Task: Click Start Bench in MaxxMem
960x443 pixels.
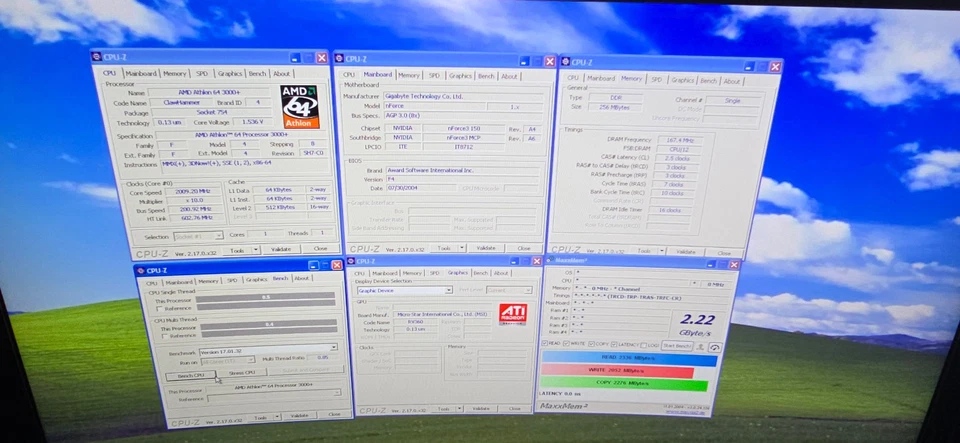Action: click(x=677, y=346)
